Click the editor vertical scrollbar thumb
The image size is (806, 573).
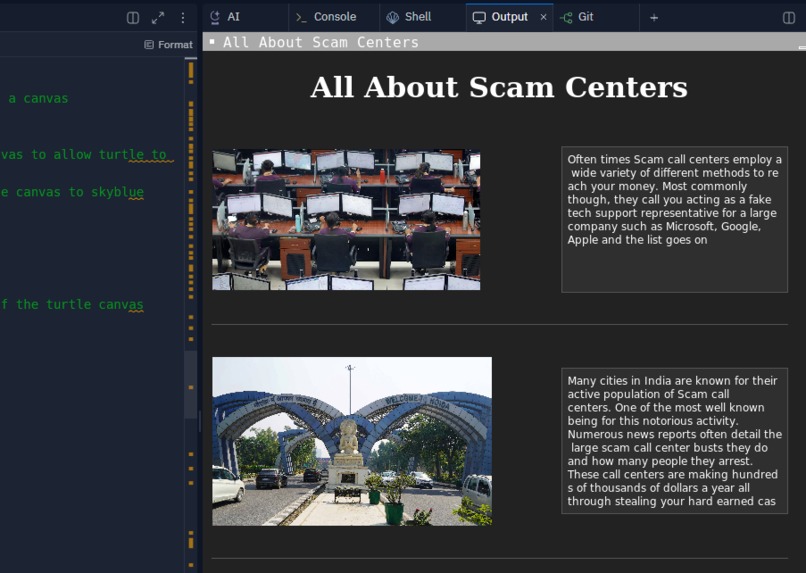pyautogui.click(x=191, y=384)
